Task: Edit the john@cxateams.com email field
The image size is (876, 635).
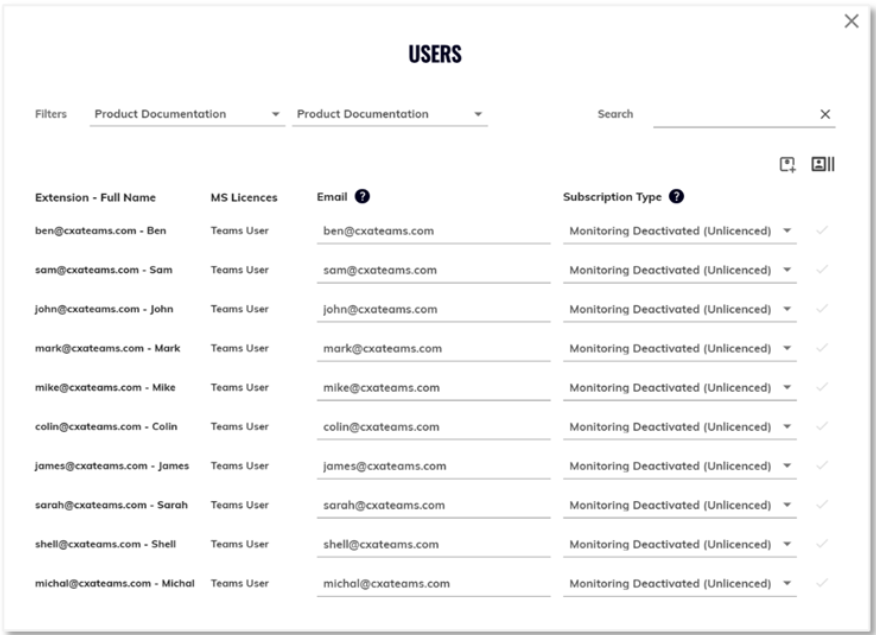Action: pos(433,309)
